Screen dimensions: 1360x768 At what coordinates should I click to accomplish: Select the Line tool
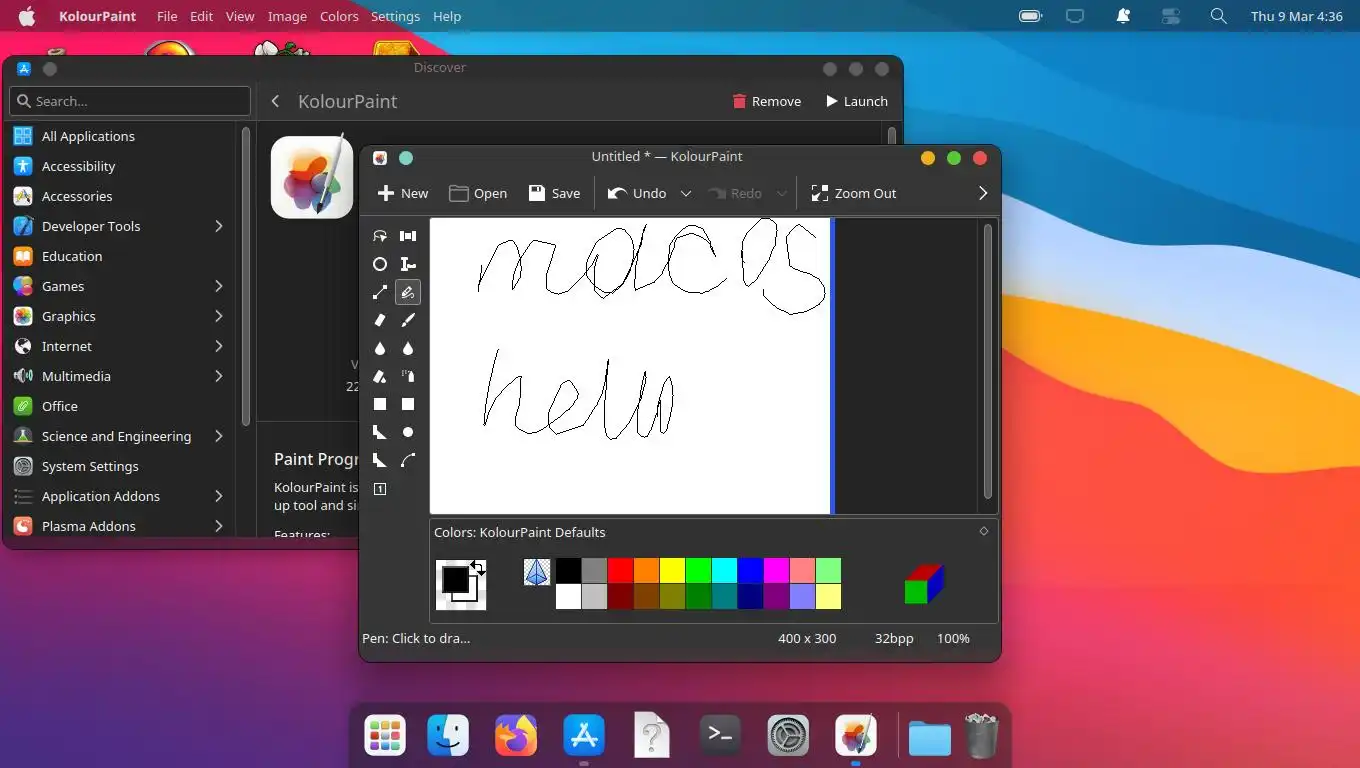pyautogui.click(x=380, y=292)
